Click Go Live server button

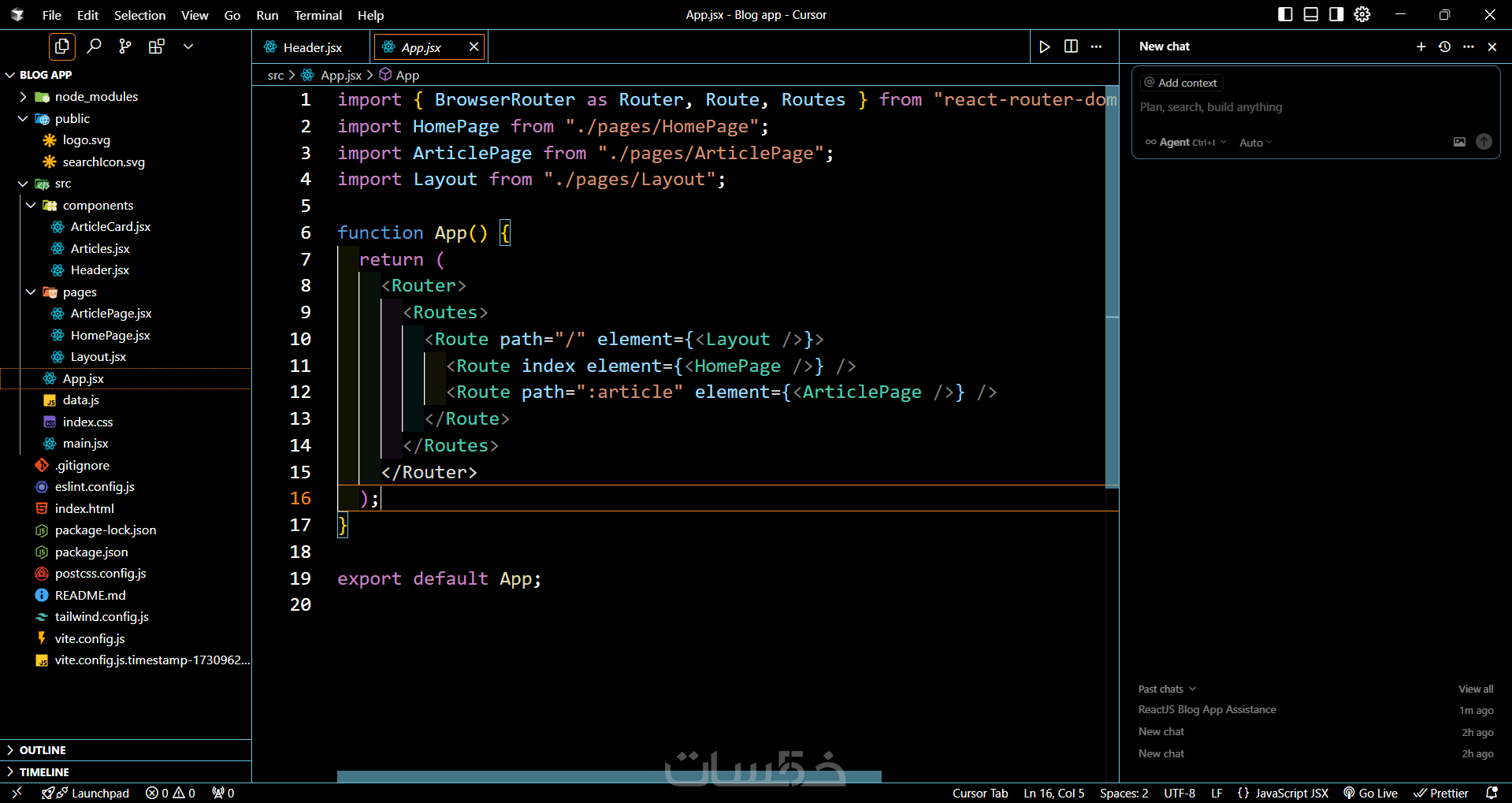(x=1370, y=794)
